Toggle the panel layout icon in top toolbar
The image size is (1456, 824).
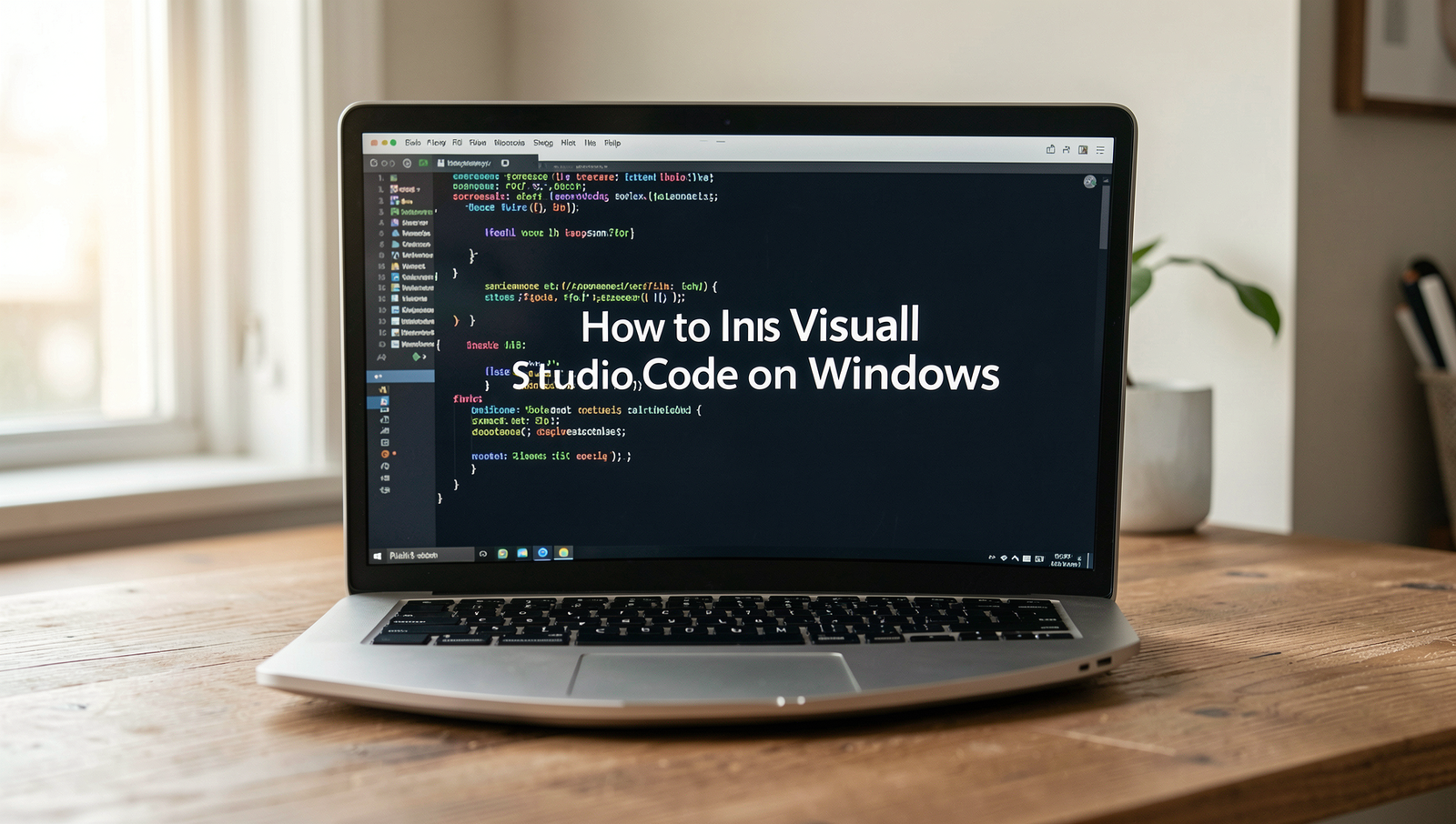point(1083,150)
